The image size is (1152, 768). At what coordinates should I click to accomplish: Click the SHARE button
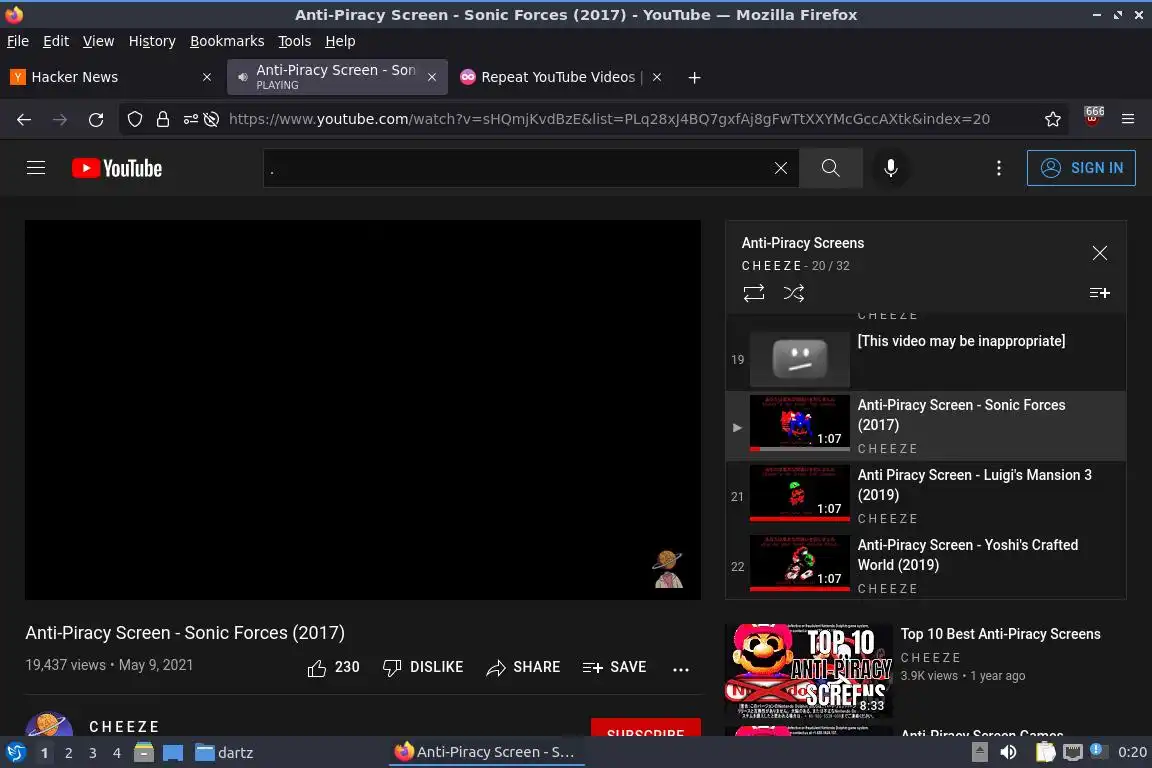pyautogui.click(x=523, y=667)
